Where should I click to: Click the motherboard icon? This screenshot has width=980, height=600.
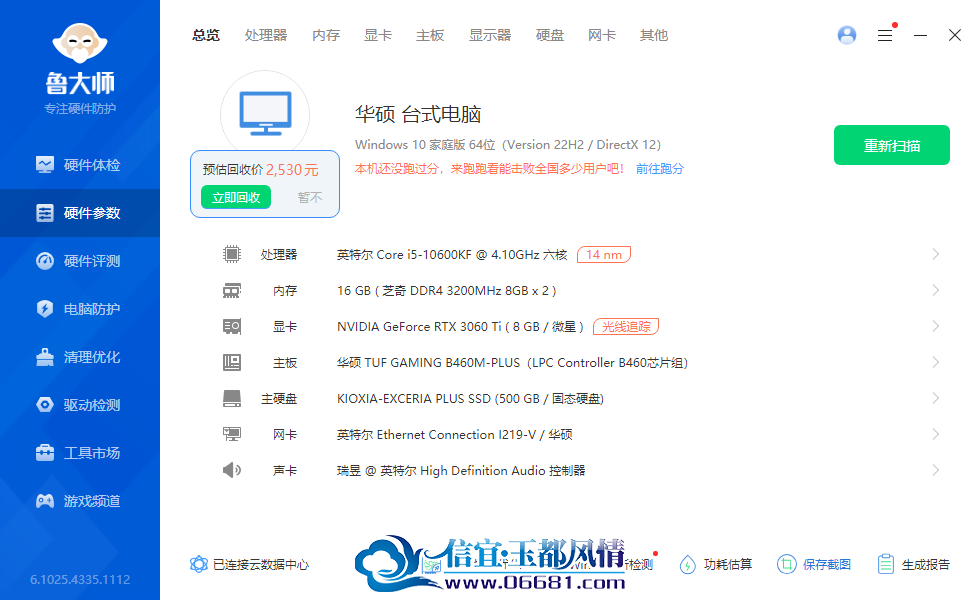[x=232, y=362]
